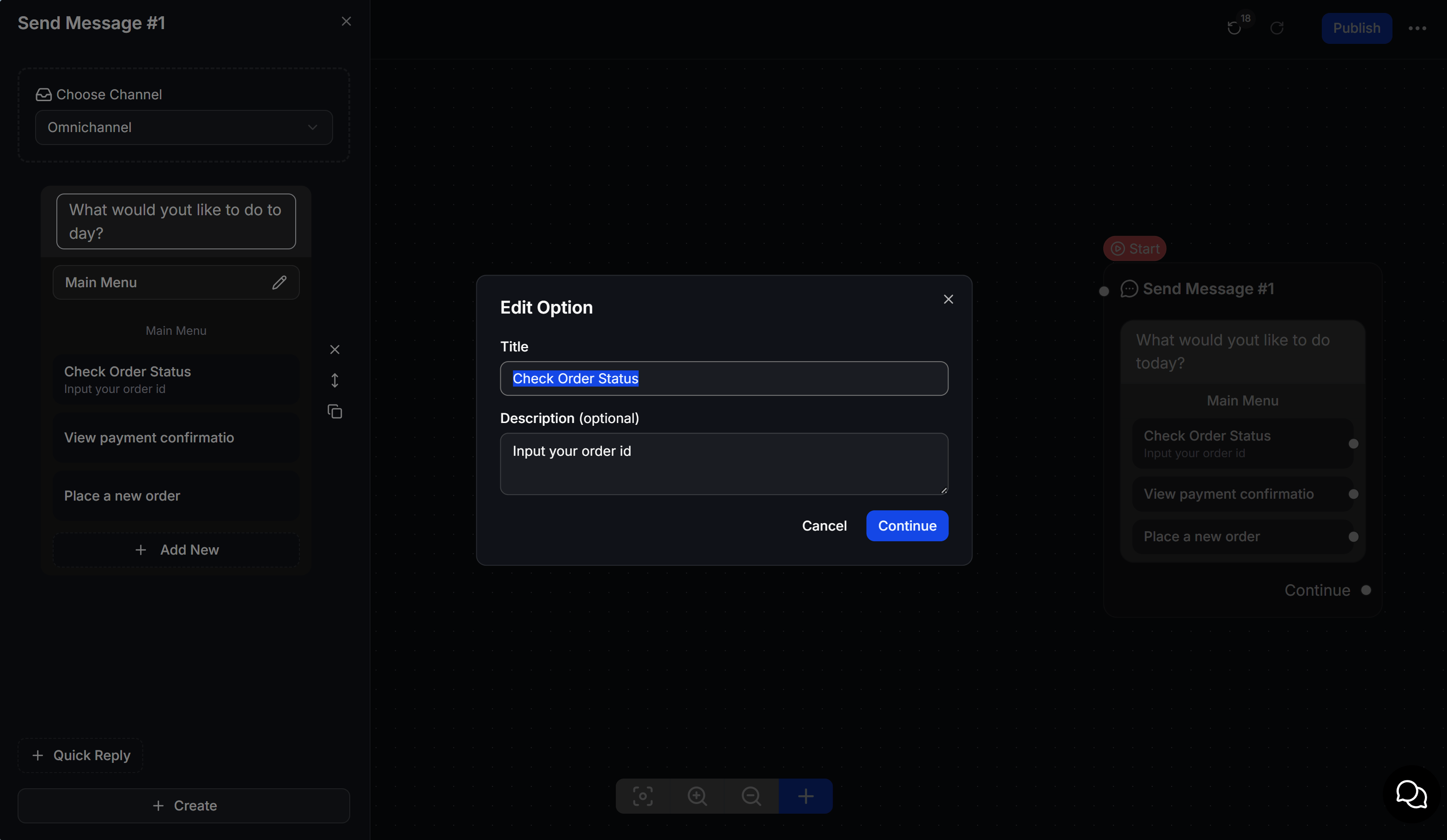Click the Title input field

click(x=724, y=379)
